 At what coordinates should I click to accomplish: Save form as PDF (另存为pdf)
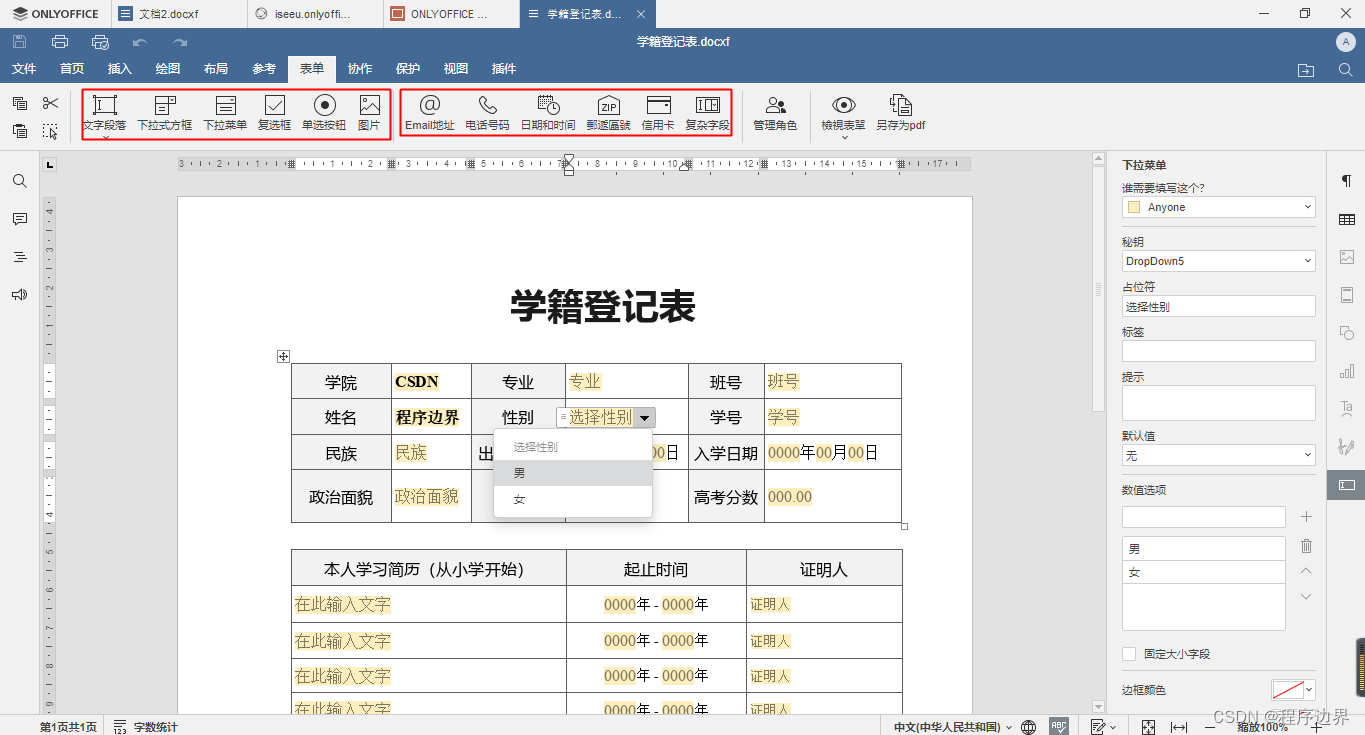[x=901, y=113]
